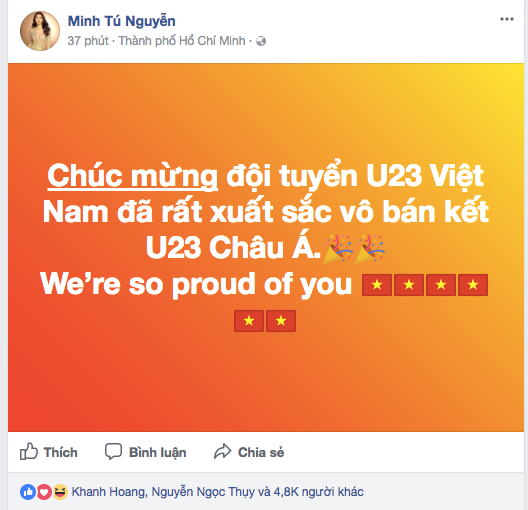View the 4,8K người khác reactions list
Screen dimensions: 528x510
click(319, 492)
